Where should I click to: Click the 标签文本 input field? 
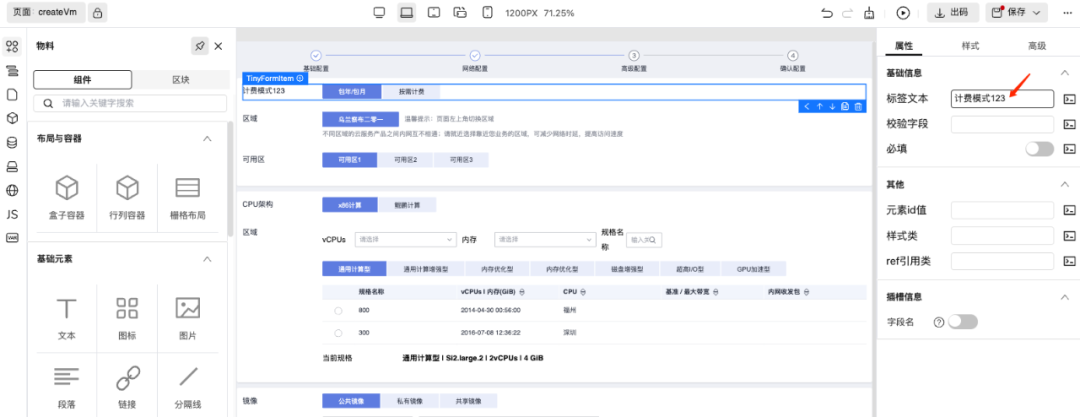[x=1001, y=98]
